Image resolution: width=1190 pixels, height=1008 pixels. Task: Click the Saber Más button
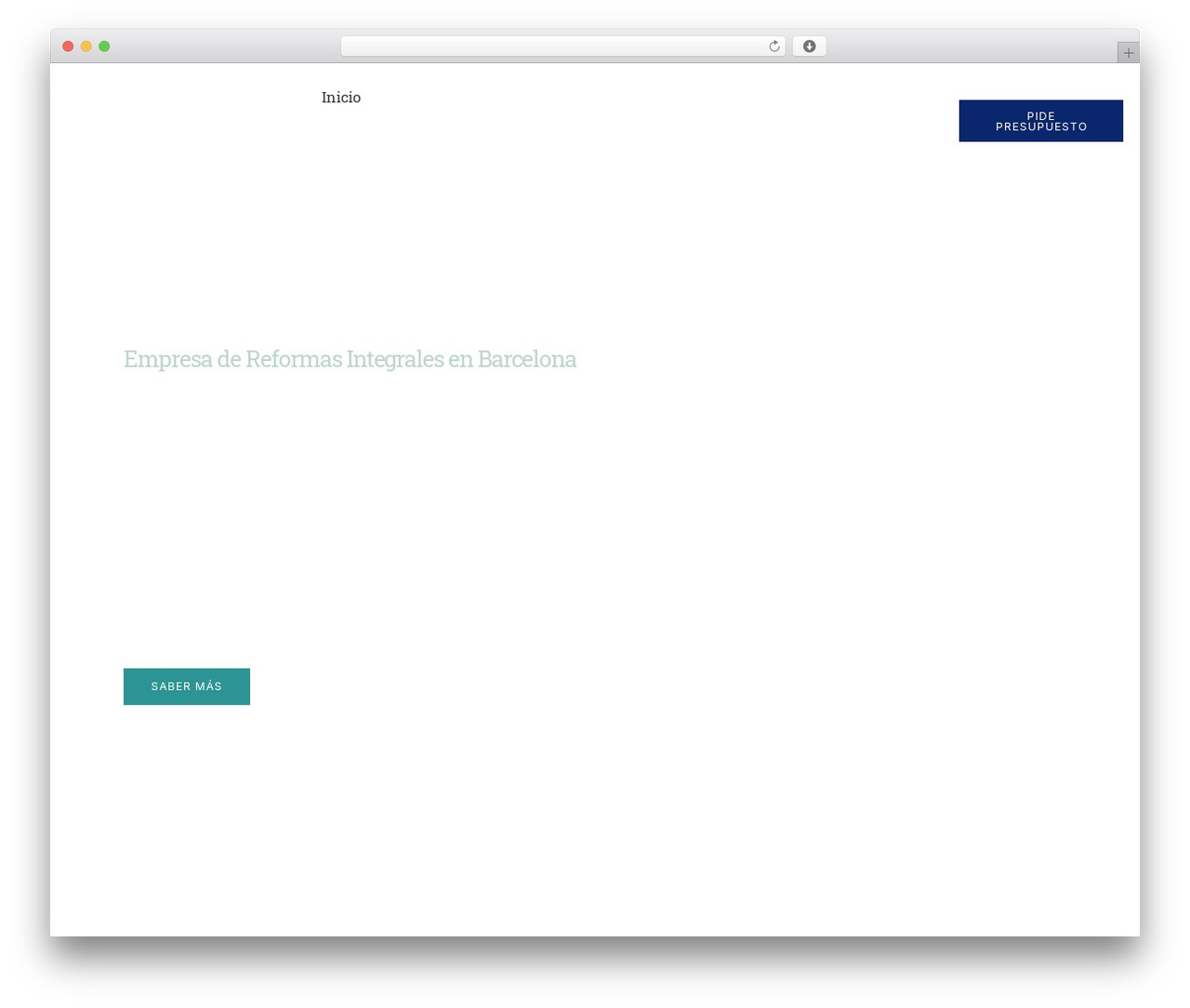pyautogui.click(x=187, y=686)
